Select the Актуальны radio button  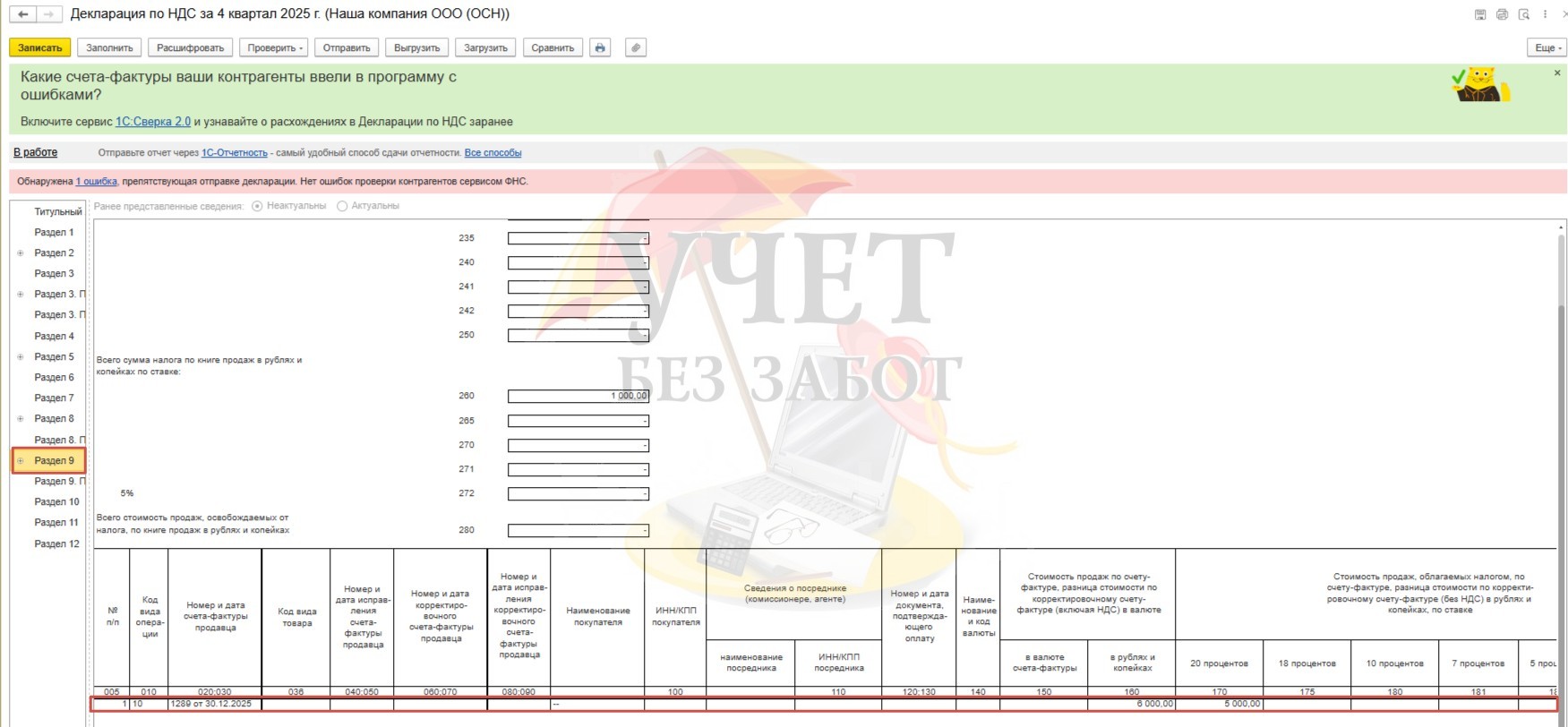pyautogui.click(x=342, y=206)
